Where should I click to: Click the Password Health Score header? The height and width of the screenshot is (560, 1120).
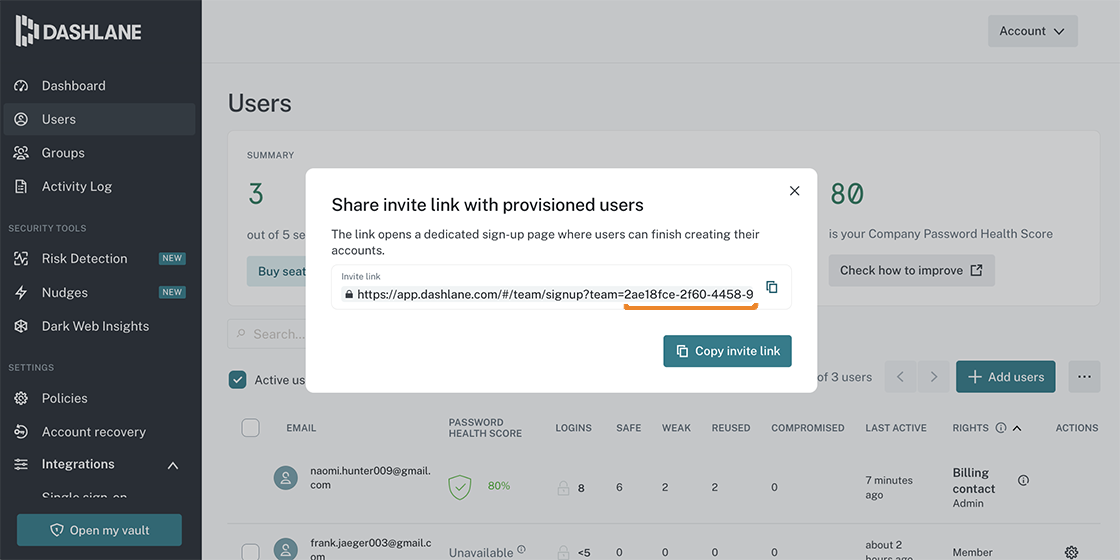pos(485,428)
